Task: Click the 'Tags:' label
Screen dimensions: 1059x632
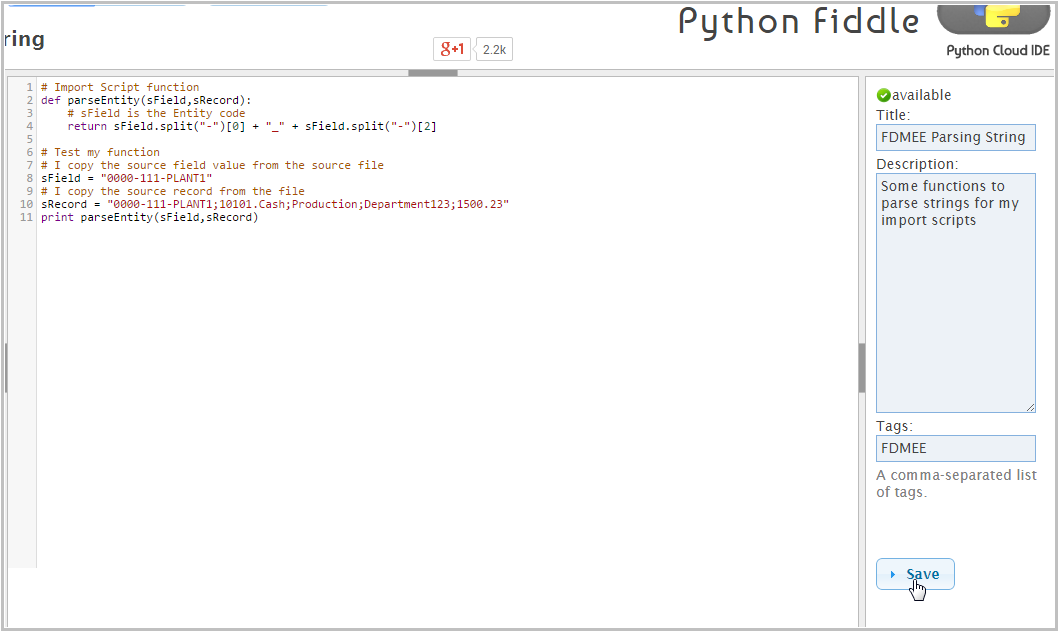Action: click(x=894, y=426)
